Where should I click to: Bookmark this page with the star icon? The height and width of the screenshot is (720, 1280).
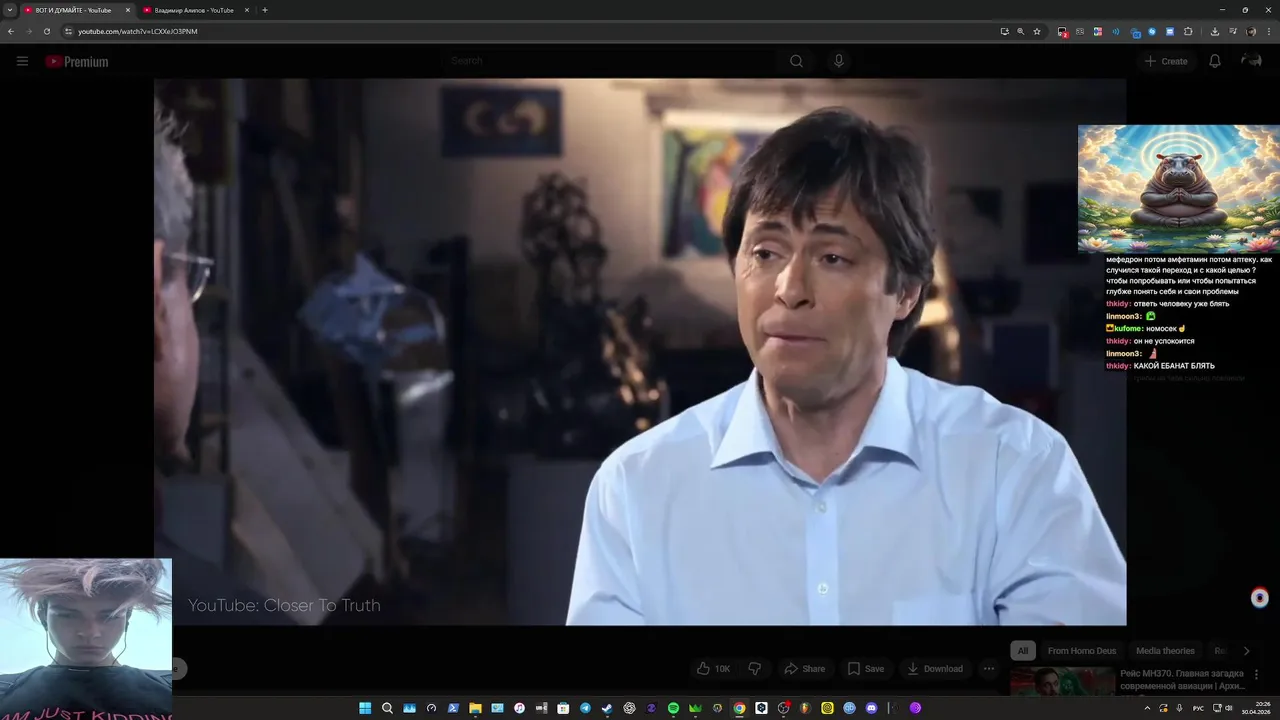[1037, 31]
